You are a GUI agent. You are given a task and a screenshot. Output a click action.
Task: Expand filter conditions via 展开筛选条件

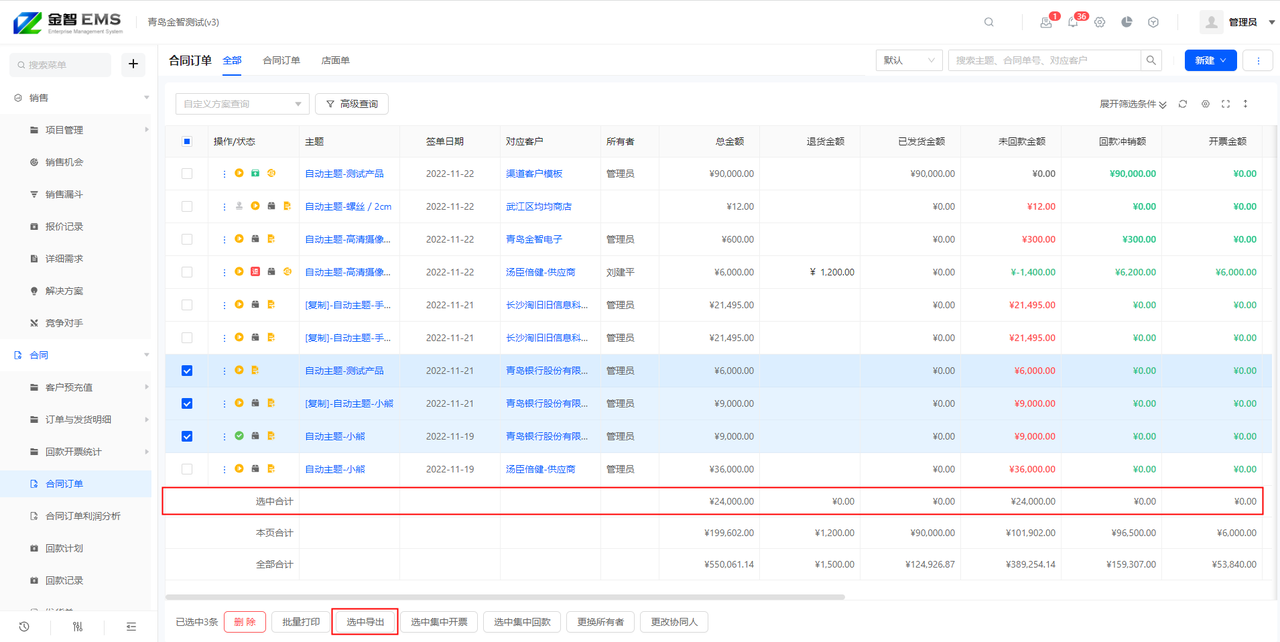pos(1133,104)
